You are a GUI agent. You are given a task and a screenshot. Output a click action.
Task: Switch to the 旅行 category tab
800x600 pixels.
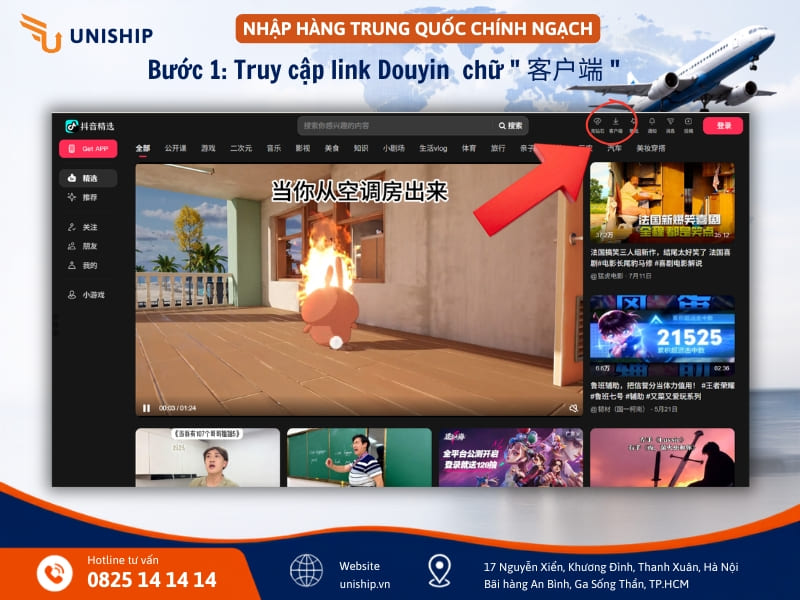tap(498, 148)
